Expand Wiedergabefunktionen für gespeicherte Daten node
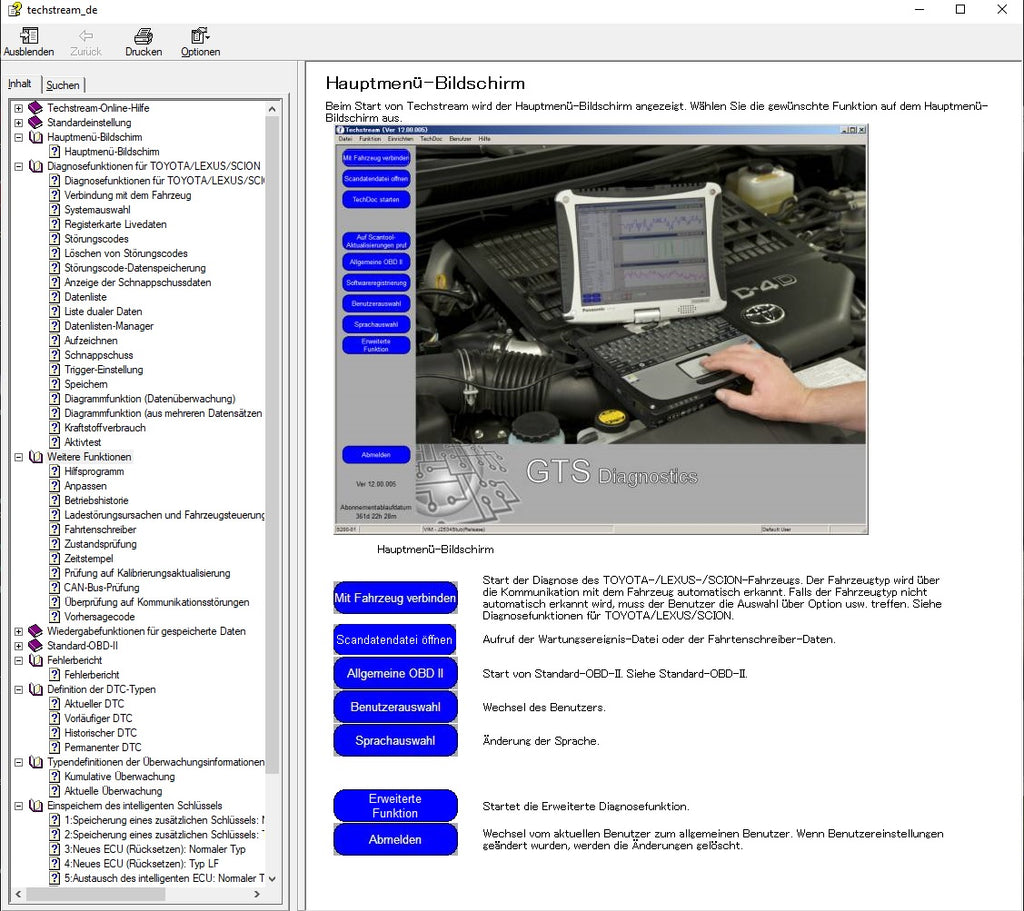This screenshot has height=911, width=1024. pos(18,631)
